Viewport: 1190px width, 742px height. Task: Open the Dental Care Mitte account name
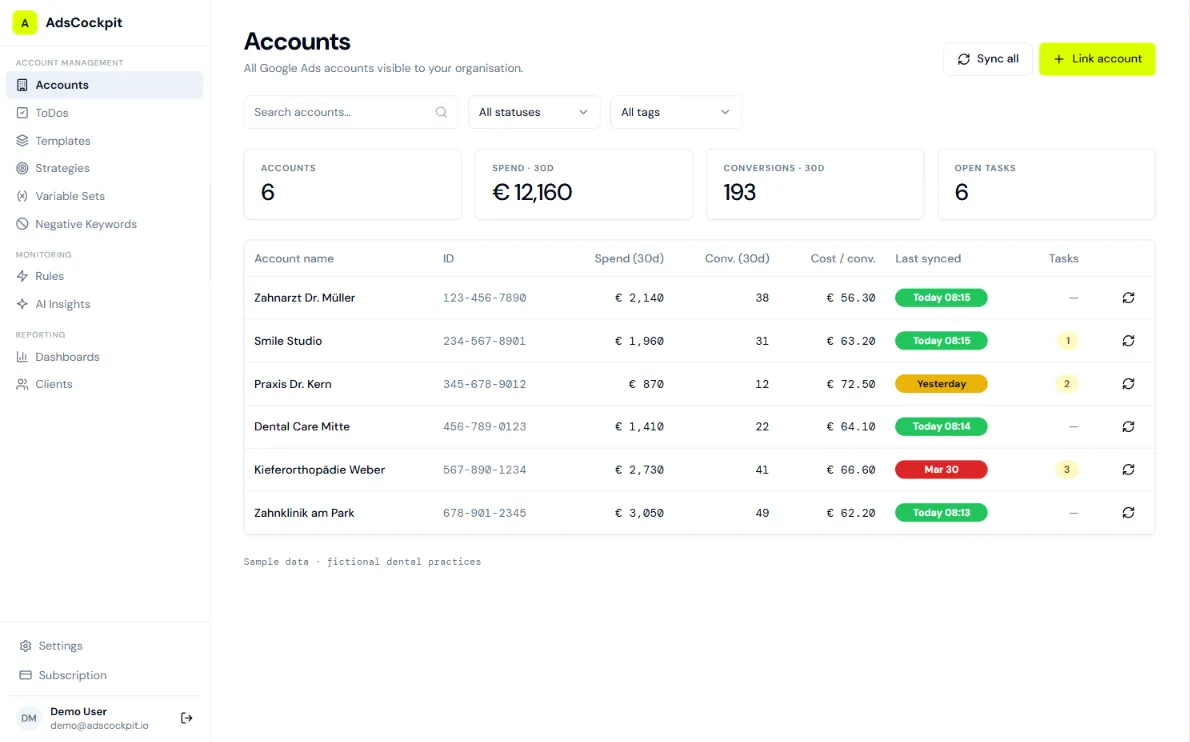[x=301, y=427]
